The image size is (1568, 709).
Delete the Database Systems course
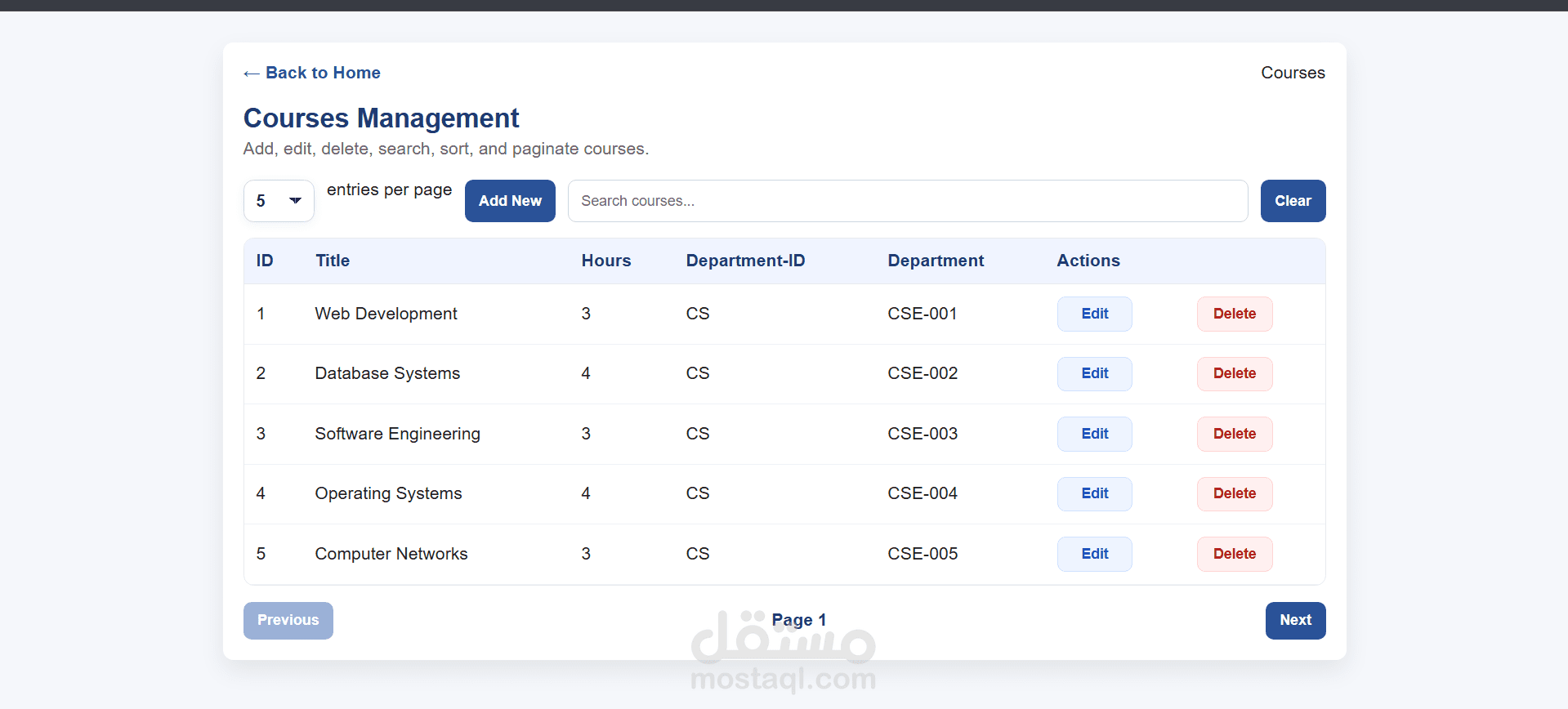pyautogui.click(x=1235, y=373)
